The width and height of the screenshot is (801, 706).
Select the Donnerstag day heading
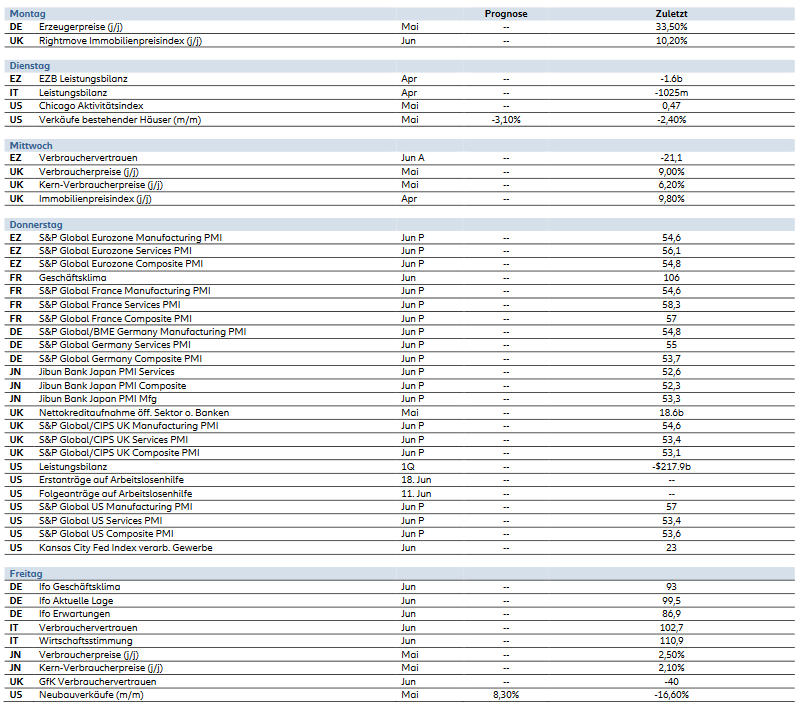pyautogui.click(x=35, y=225)
